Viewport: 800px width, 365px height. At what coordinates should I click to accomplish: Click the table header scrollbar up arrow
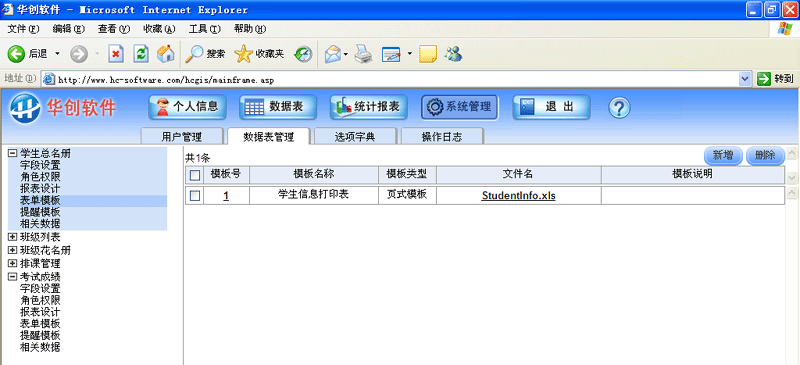click(x=791, y=153)
